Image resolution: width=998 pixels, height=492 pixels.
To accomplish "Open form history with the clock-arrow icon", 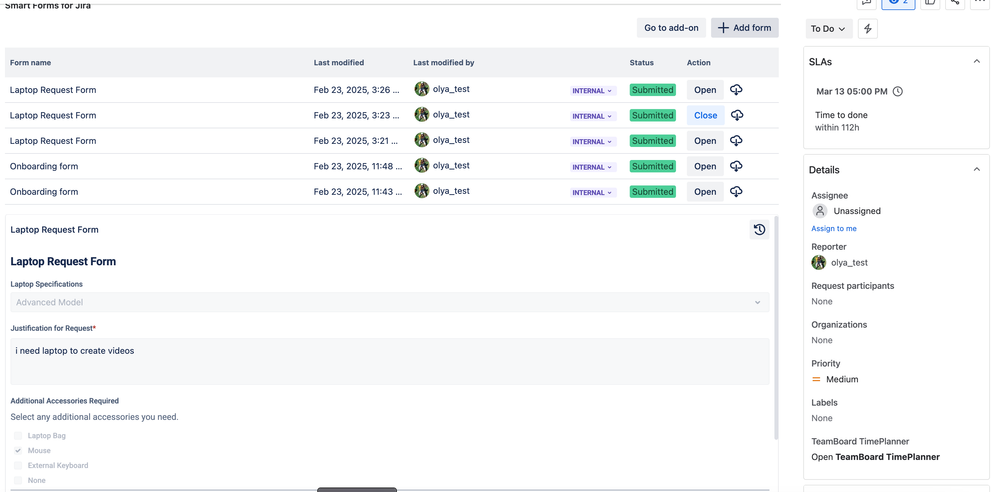I will point(759,230).
